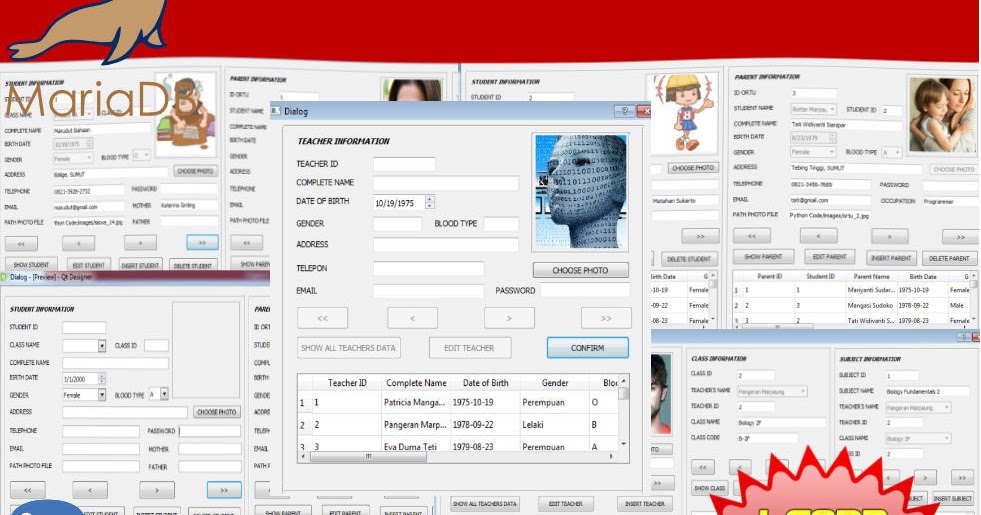Click the Delete Parent button
The width and height of the screenshot is (981, 515).
949,258
